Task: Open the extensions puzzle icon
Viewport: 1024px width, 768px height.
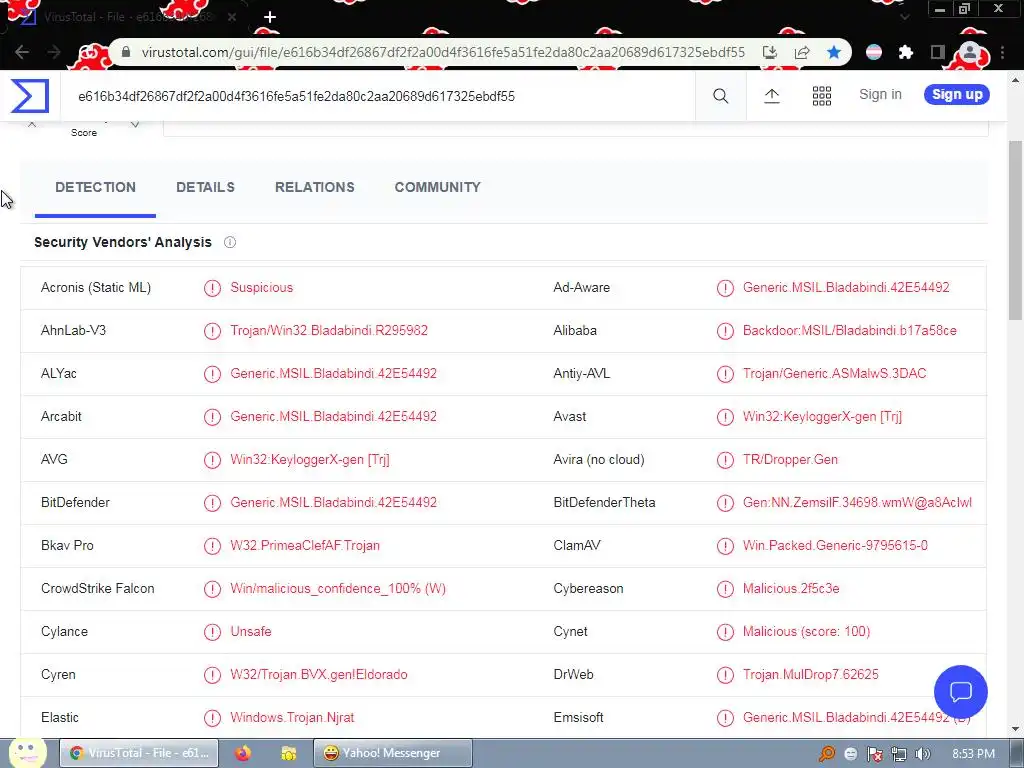Action: (905, 52)
